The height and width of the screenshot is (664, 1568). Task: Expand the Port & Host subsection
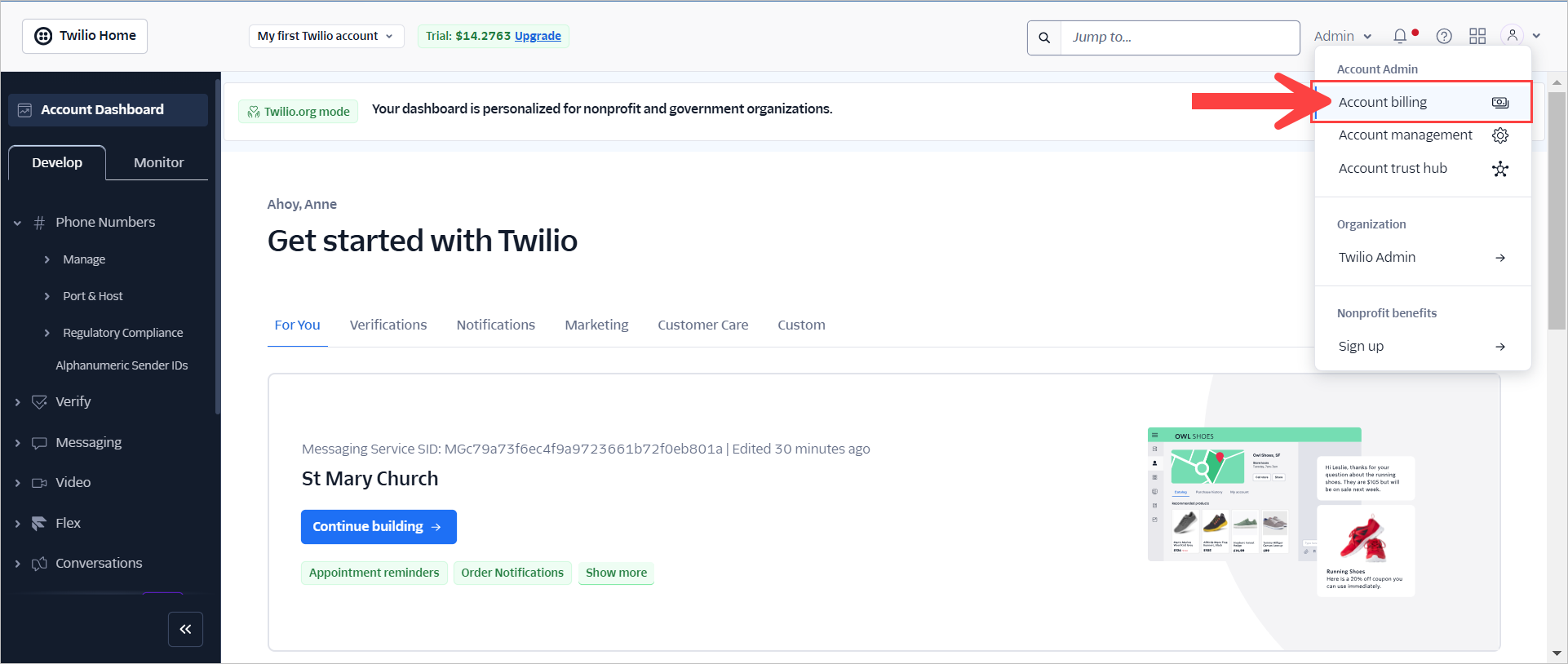pyautogui.click(x=47, y=296)
